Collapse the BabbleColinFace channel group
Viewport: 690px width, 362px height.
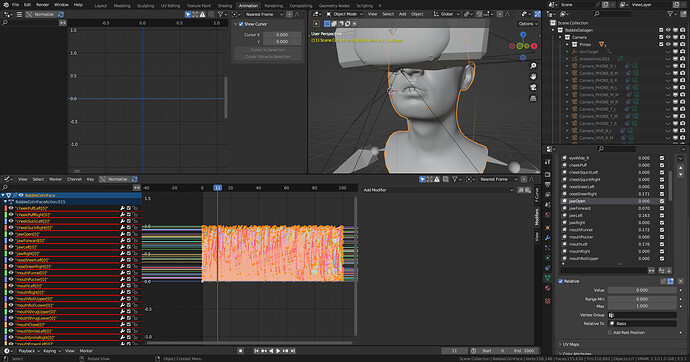[x=3, y=195]
